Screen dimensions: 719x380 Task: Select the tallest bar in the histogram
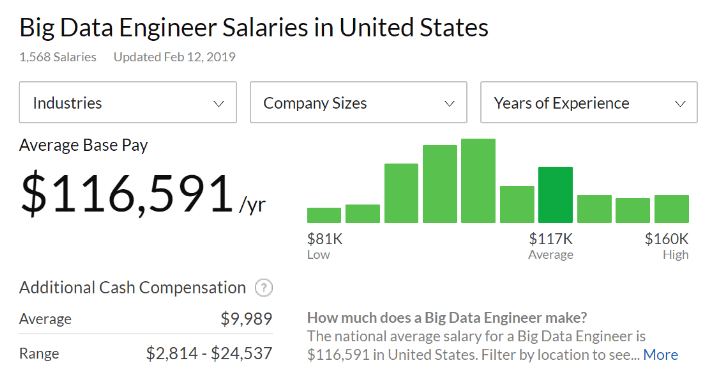pos(478,181)
